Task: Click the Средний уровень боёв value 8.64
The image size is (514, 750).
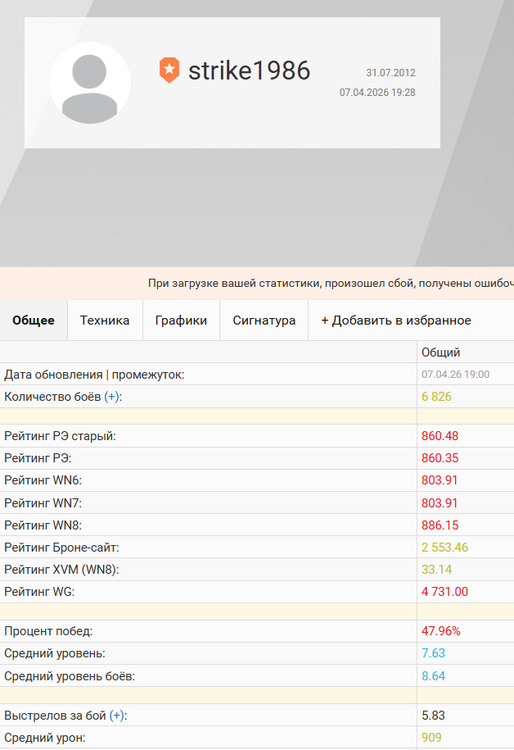Action: coord(433,676)
